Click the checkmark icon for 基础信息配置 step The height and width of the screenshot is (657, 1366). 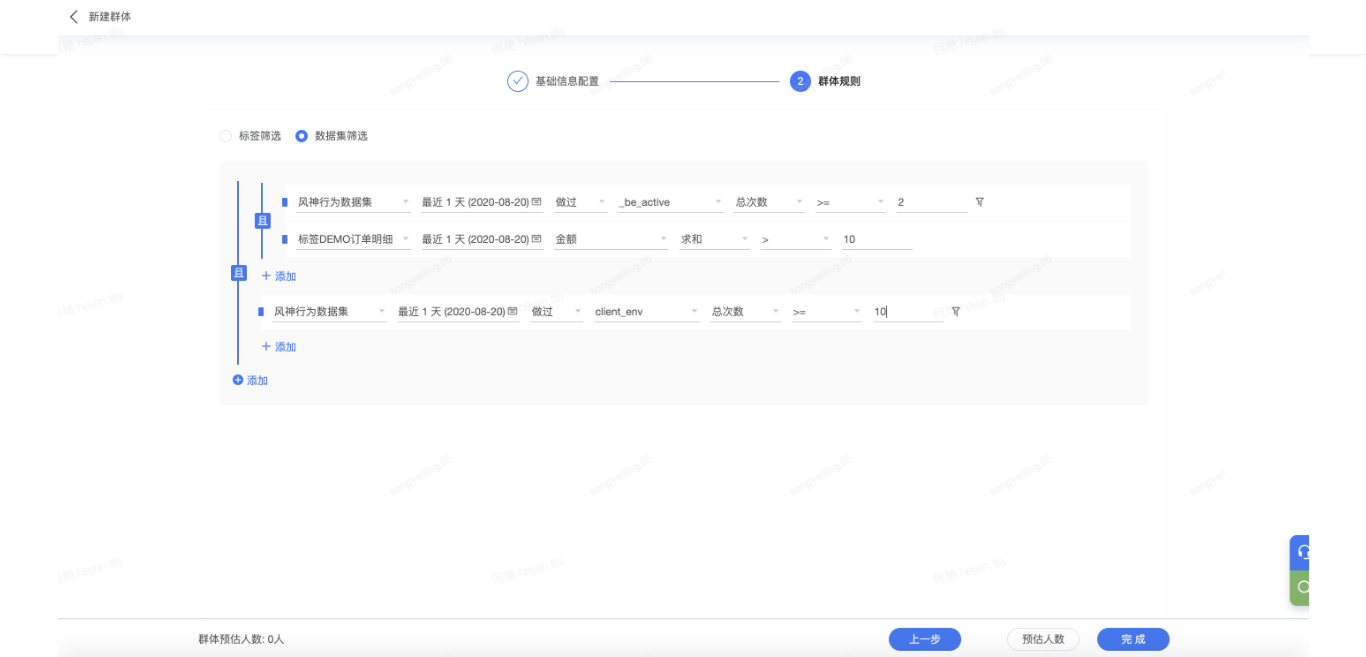517,81
